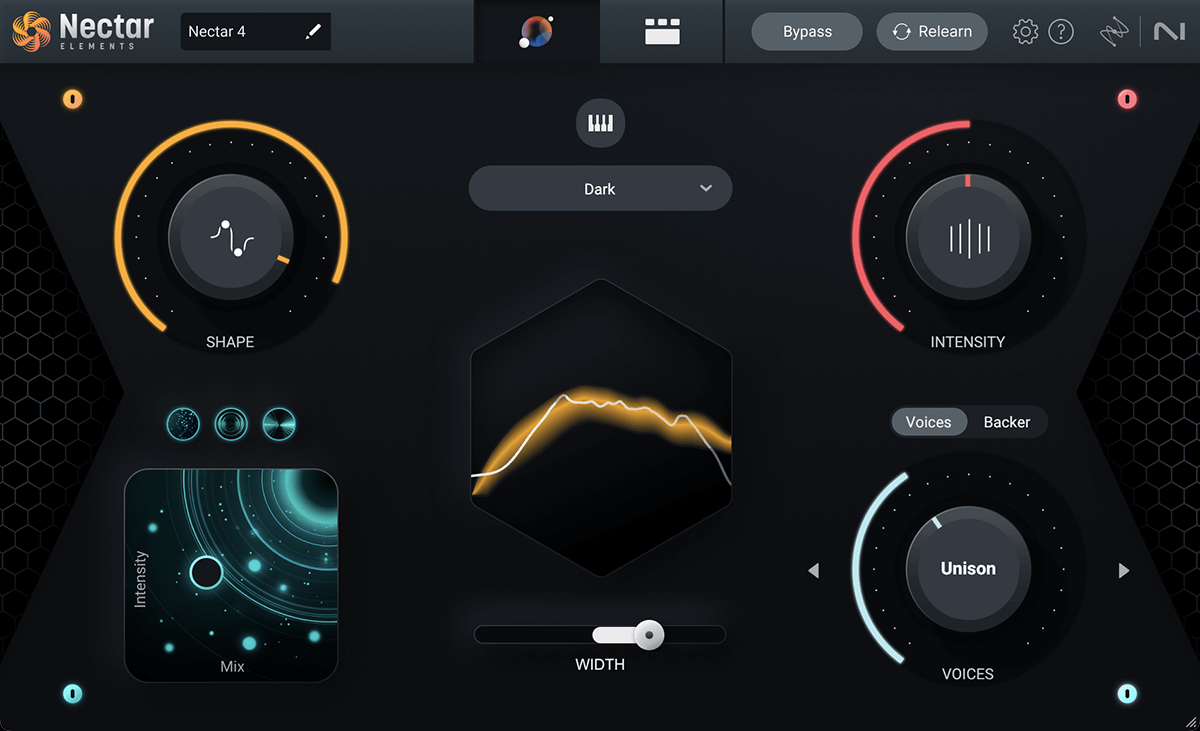The height and width of the screenshot is (731, 1200).
Task: Switch to the Assistant view tab
Action: 537,31
